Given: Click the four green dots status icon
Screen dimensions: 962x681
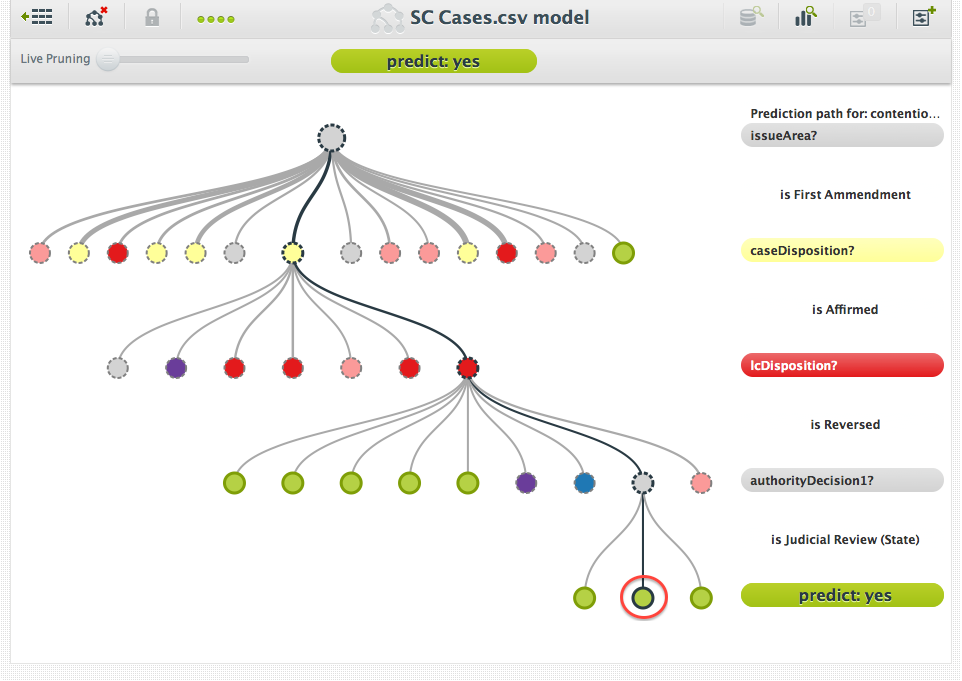Looking at the screenshot, I should coord(216,18).
